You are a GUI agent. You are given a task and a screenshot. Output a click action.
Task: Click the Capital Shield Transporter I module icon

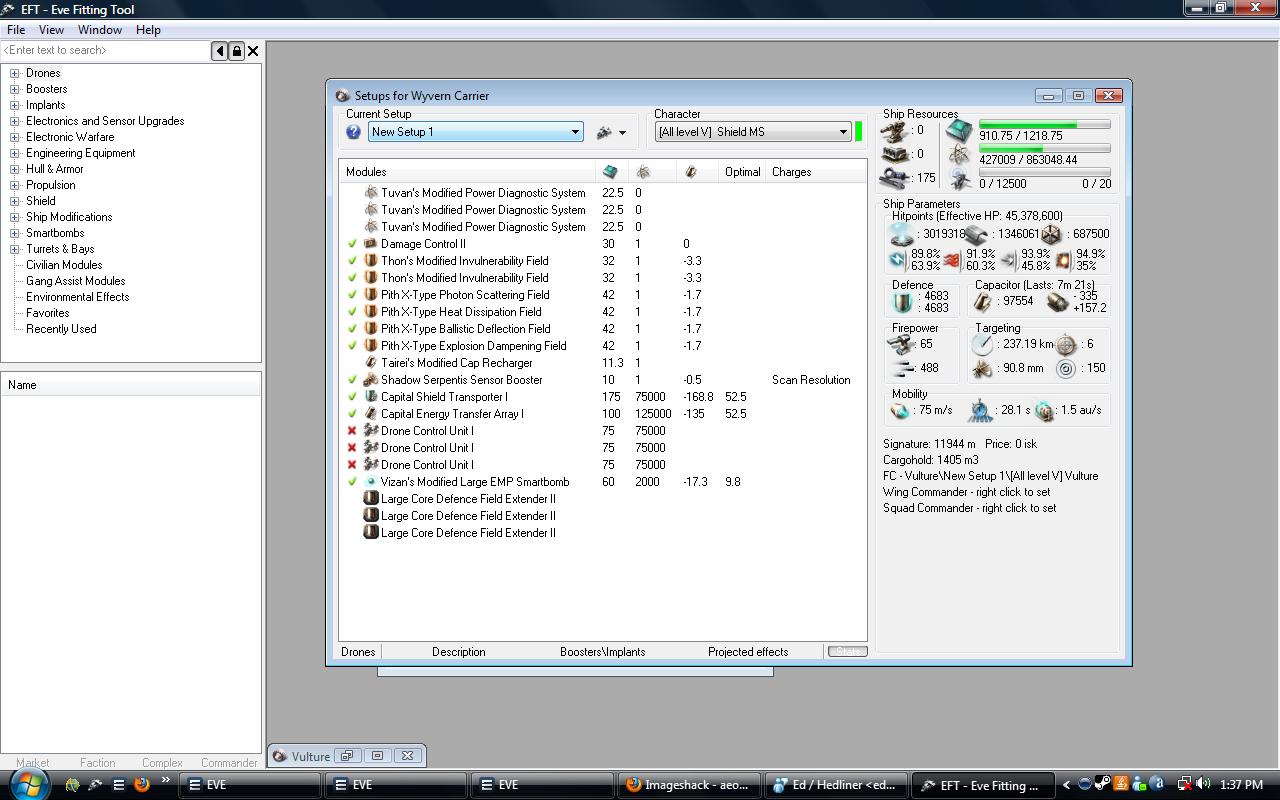(371, 397)
